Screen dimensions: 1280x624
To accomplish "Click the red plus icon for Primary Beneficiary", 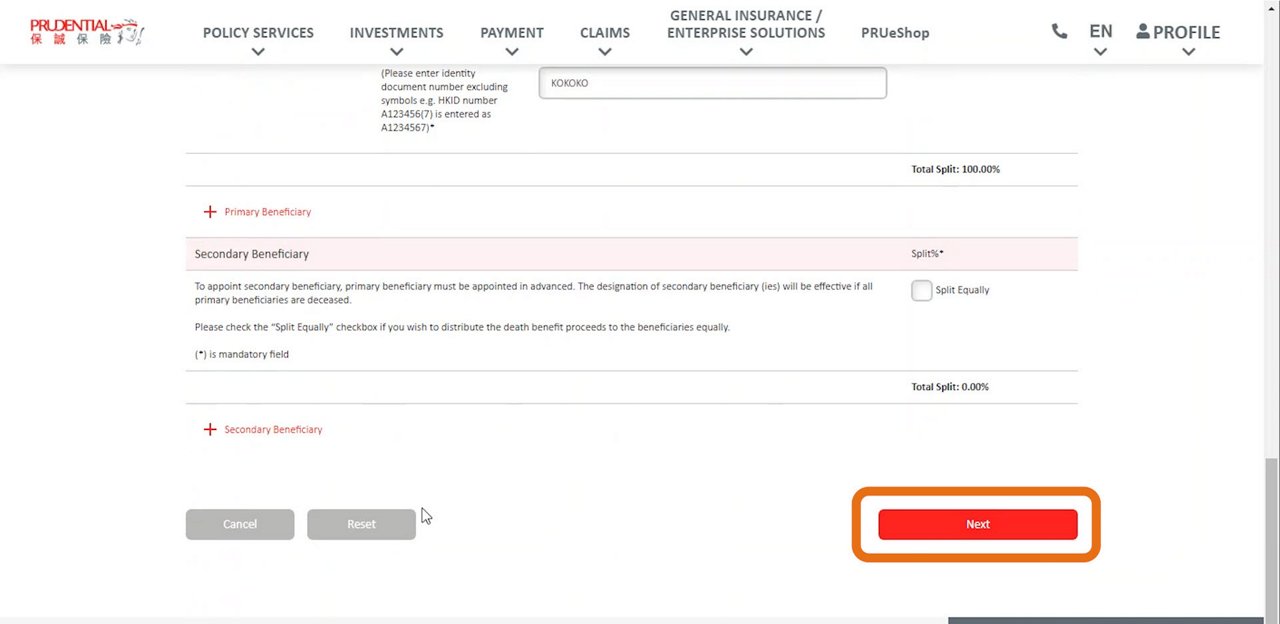I will coord(210,212).
